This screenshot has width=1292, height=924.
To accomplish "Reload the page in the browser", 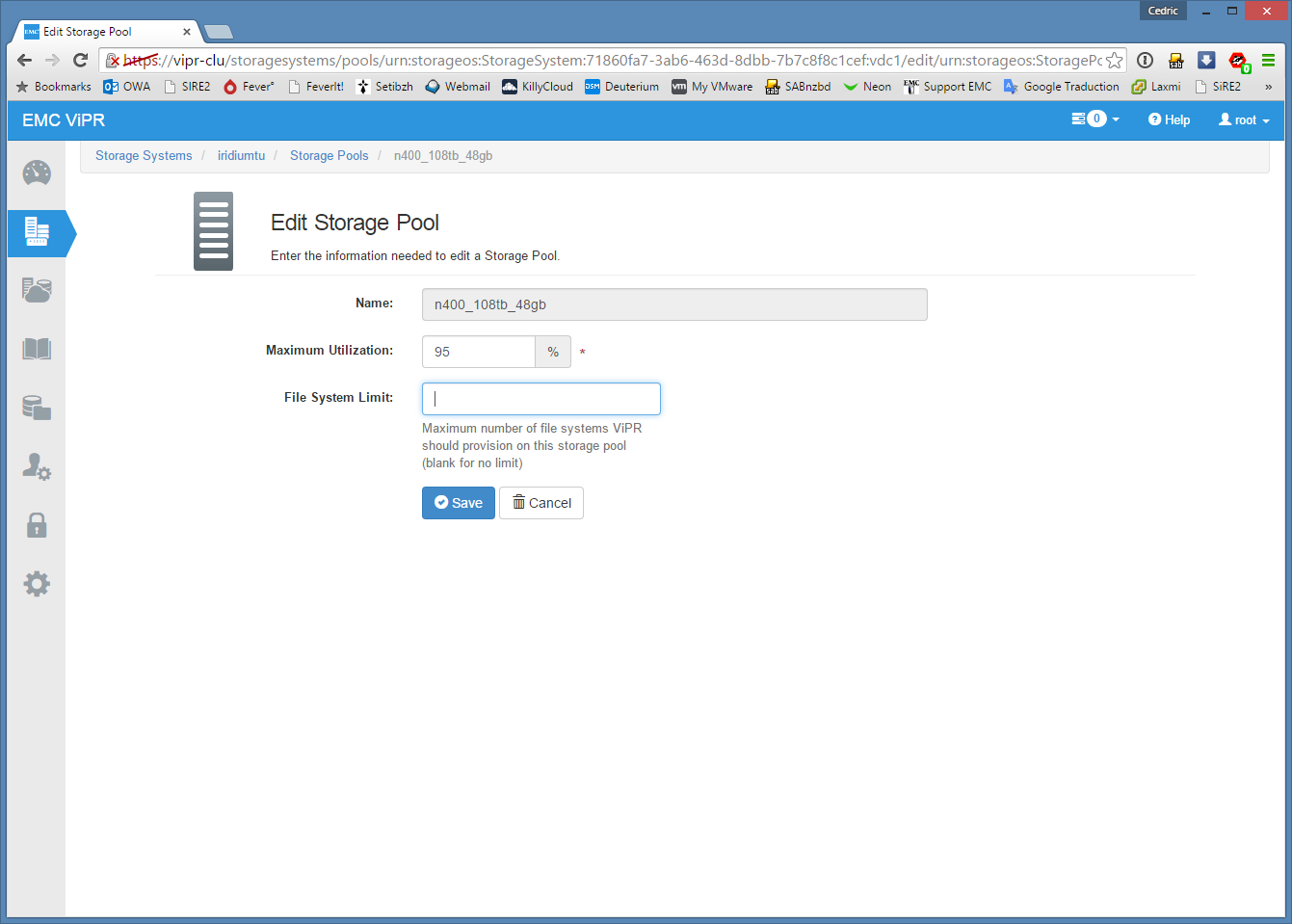I will click(81, 61).
